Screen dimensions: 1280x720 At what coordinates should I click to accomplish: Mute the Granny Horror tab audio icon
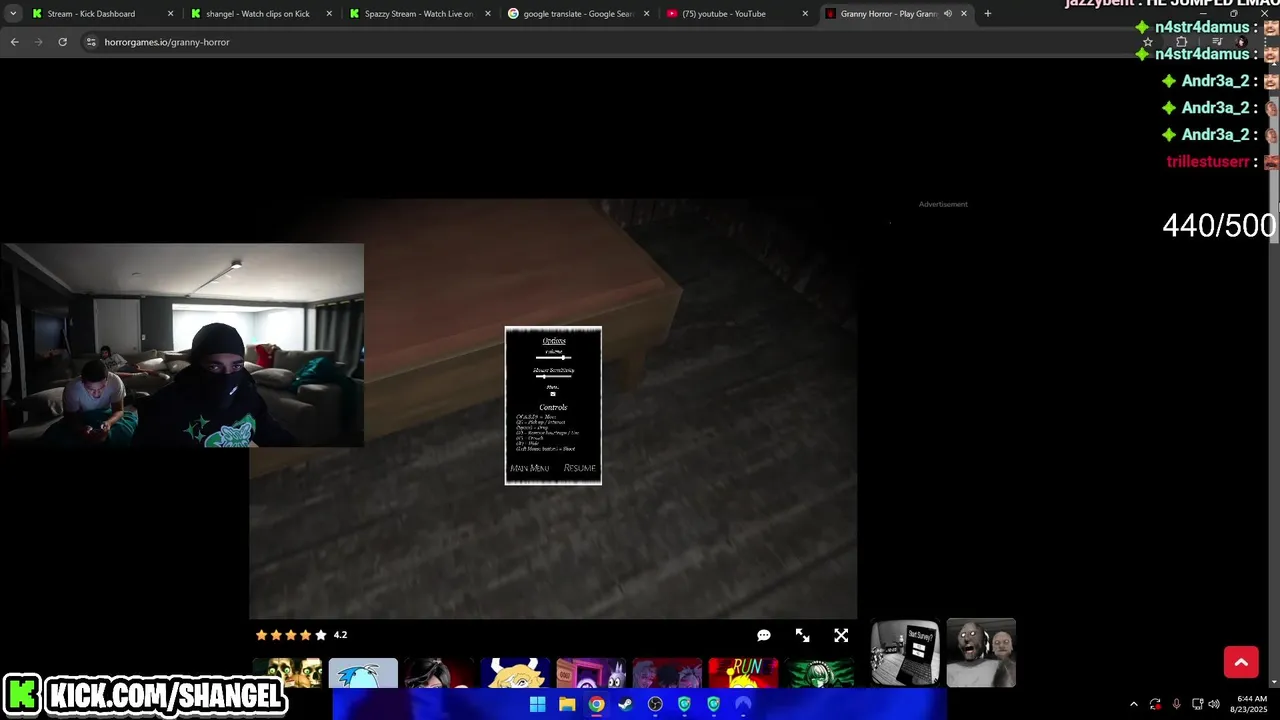click(x=948, y=14)
